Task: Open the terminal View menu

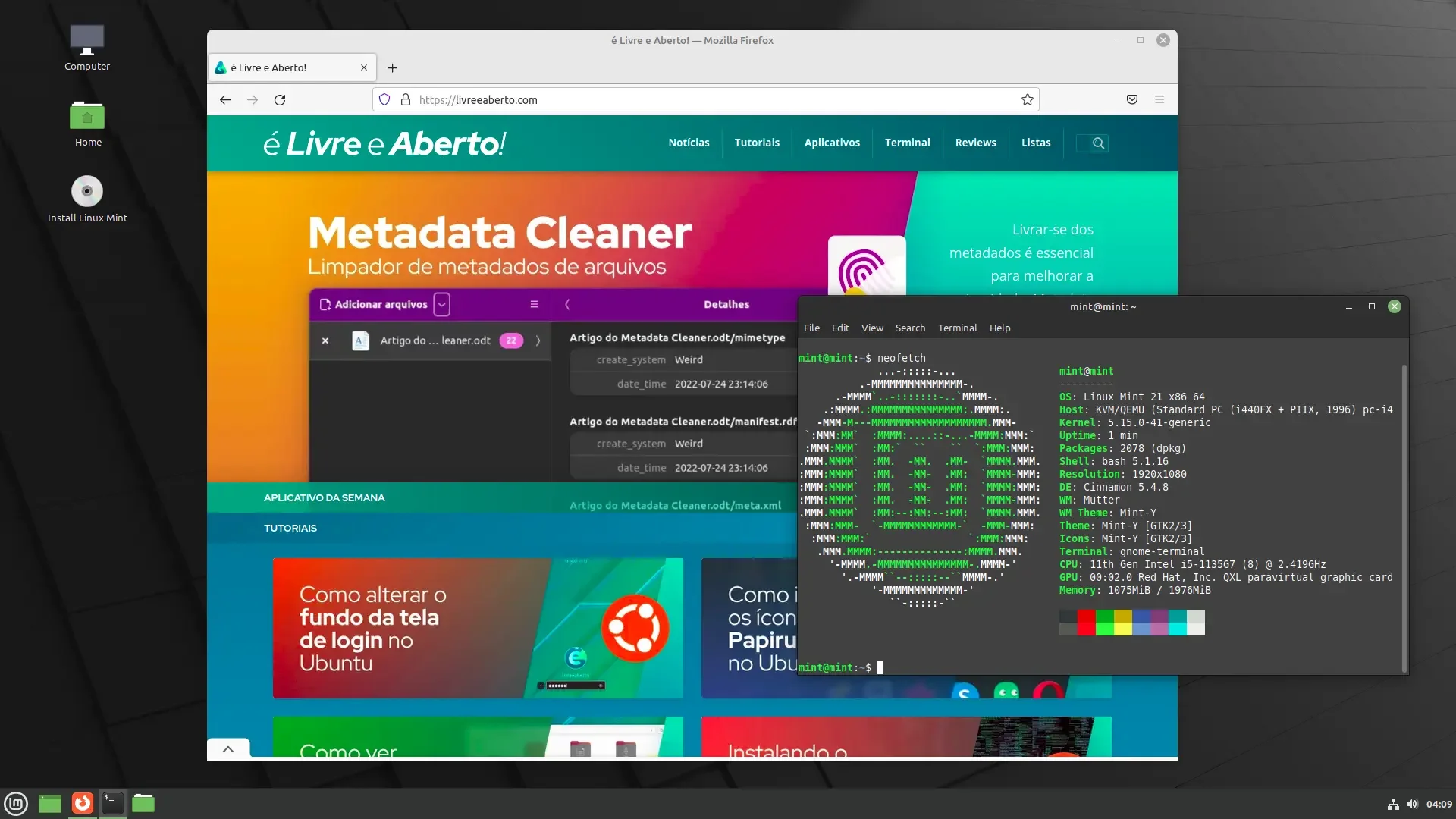Action: pyautogui.click(x=872, y=328)
